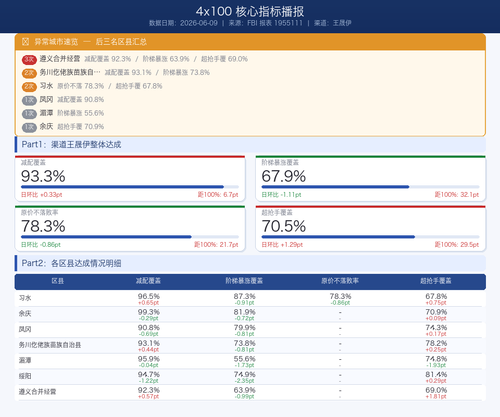Screen dimensions: 500x417
Task: Click the grey "1次" badge next to 湄潭
Action: coord(29,114)
